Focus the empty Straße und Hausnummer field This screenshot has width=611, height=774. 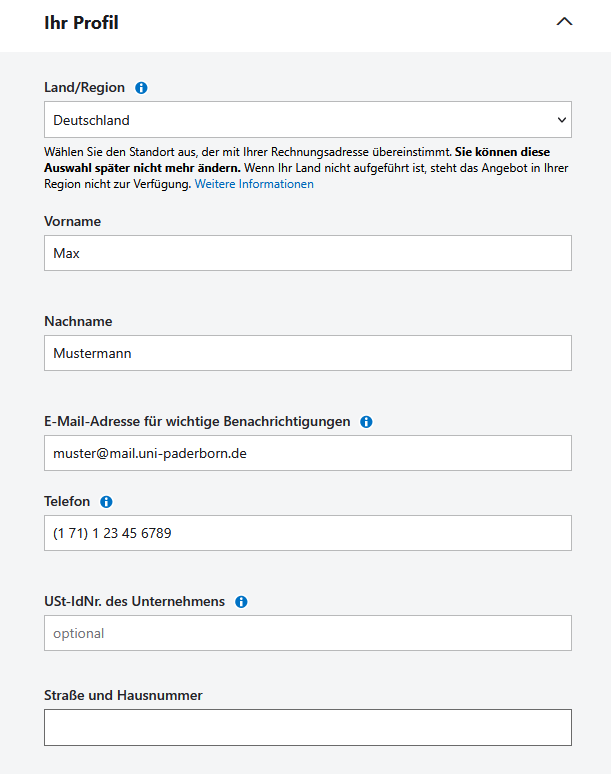pos(308,727)
